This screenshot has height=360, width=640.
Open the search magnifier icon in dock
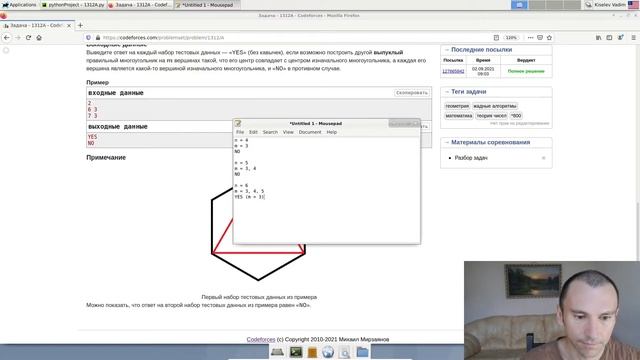click(344, 352)
